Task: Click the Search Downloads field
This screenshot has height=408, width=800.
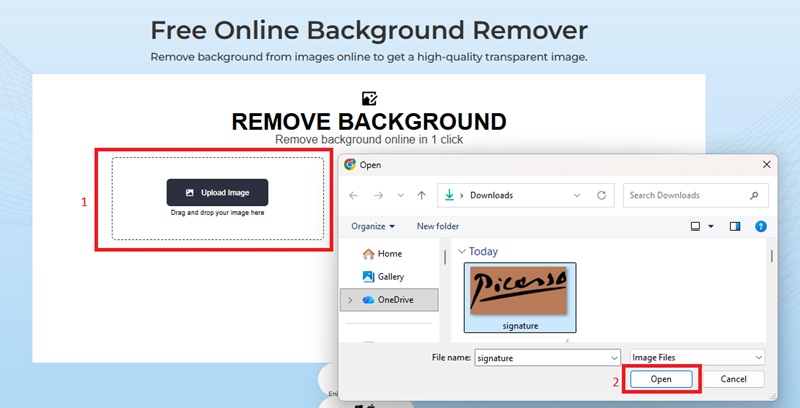Action: tap(695, 195)
